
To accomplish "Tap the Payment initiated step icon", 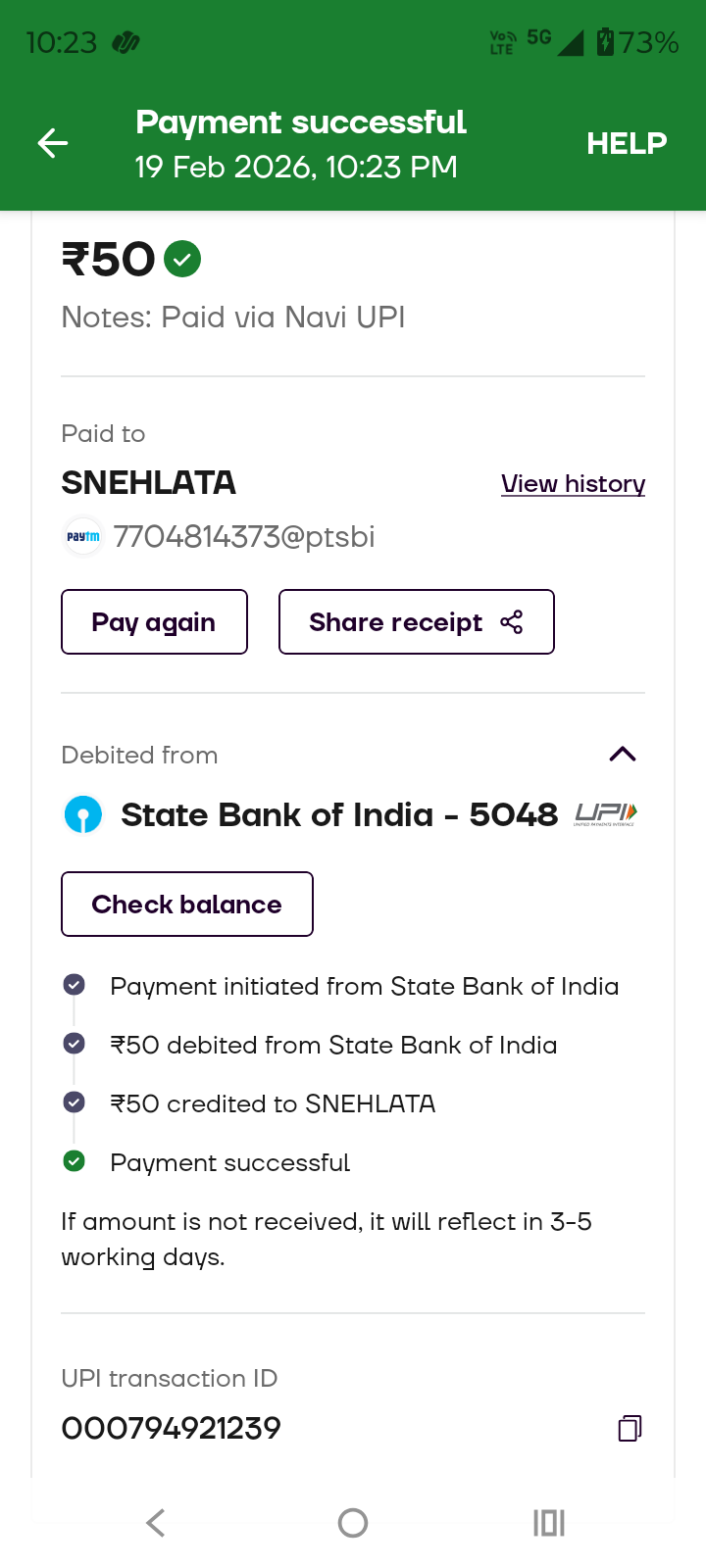I will coord(74,985).
